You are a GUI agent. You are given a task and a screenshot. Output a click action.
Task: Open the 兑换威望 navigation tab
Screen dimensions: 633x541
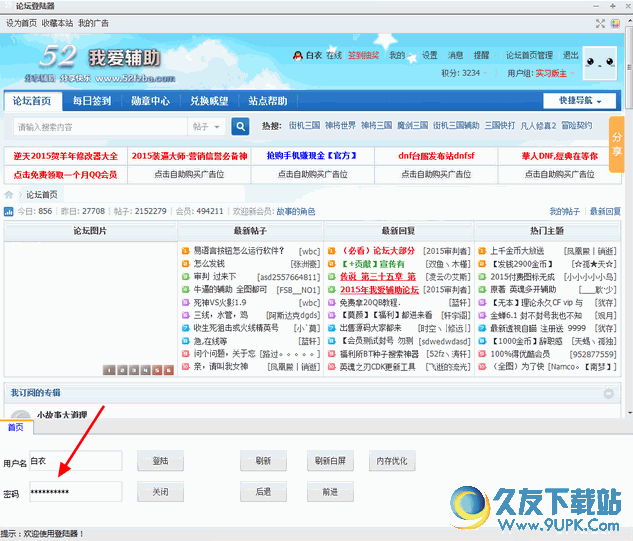pos(210,101)
